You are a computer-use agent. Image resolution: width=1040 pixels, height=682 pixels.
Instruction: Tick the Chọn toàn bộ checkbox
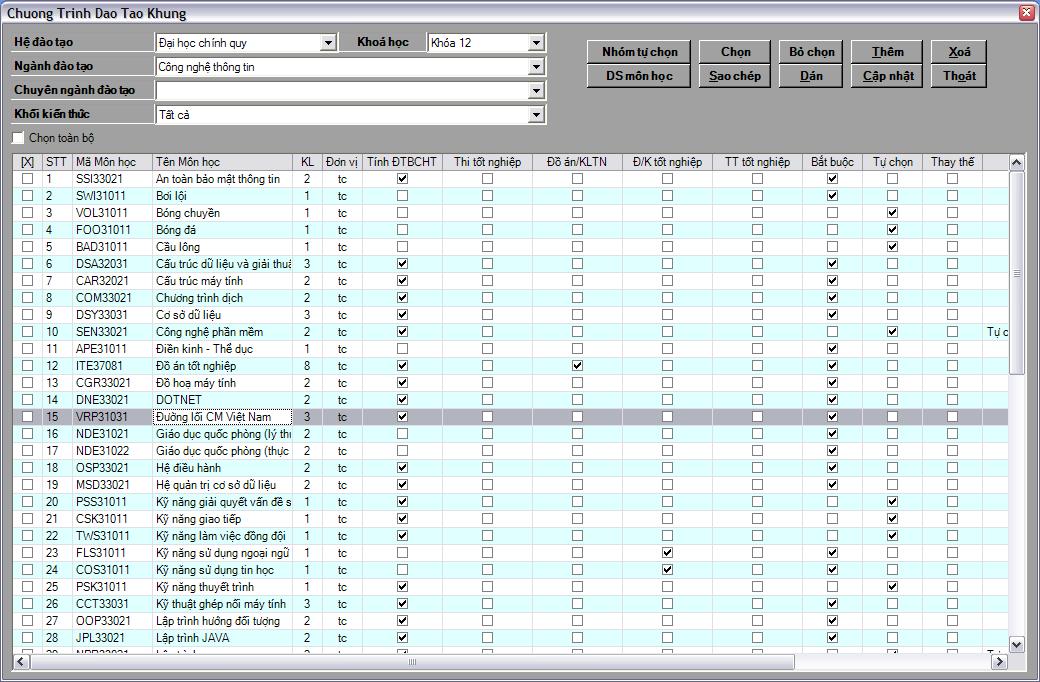click(x=19, y=138)
